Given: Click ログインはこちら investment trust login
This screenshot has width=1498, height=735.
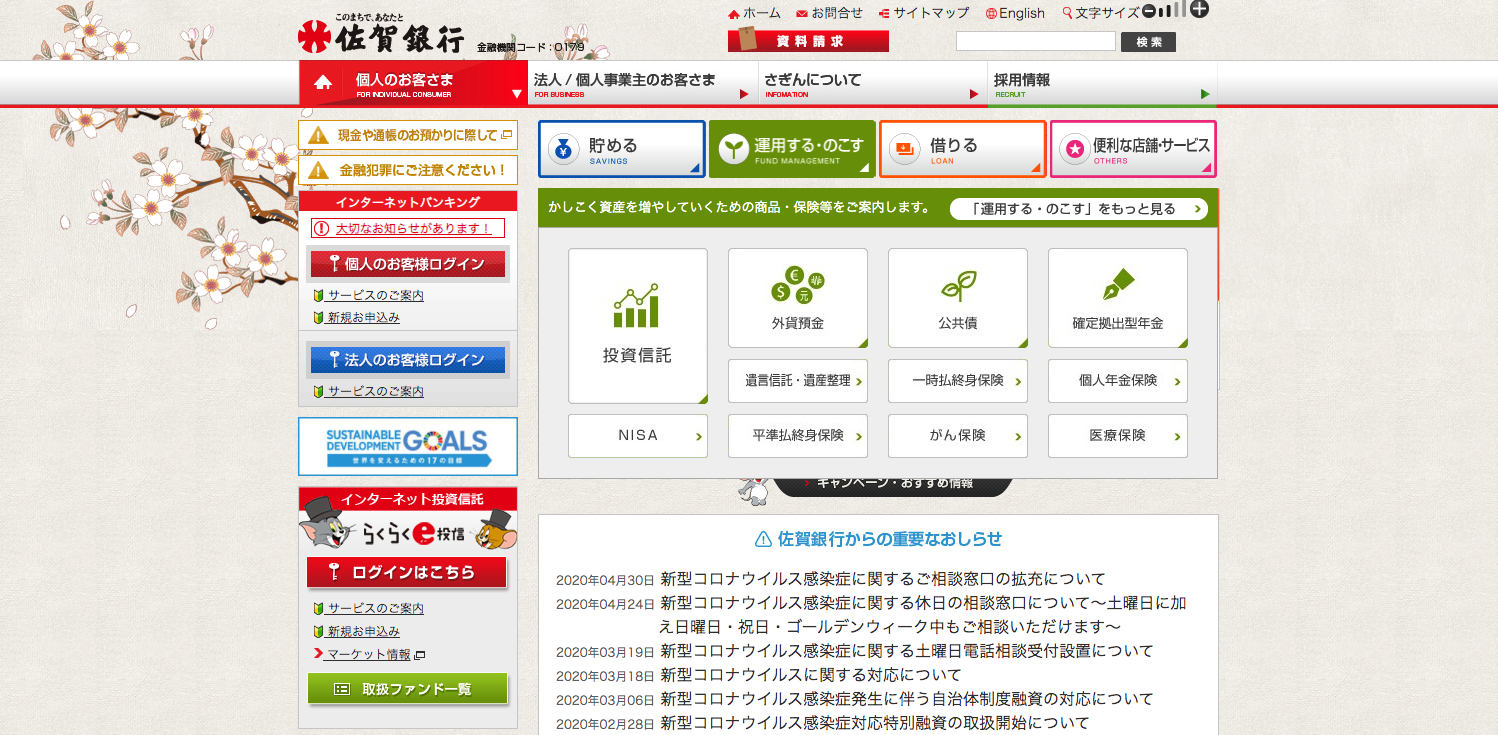Looking at the screenshot, I should coord(407,573).
